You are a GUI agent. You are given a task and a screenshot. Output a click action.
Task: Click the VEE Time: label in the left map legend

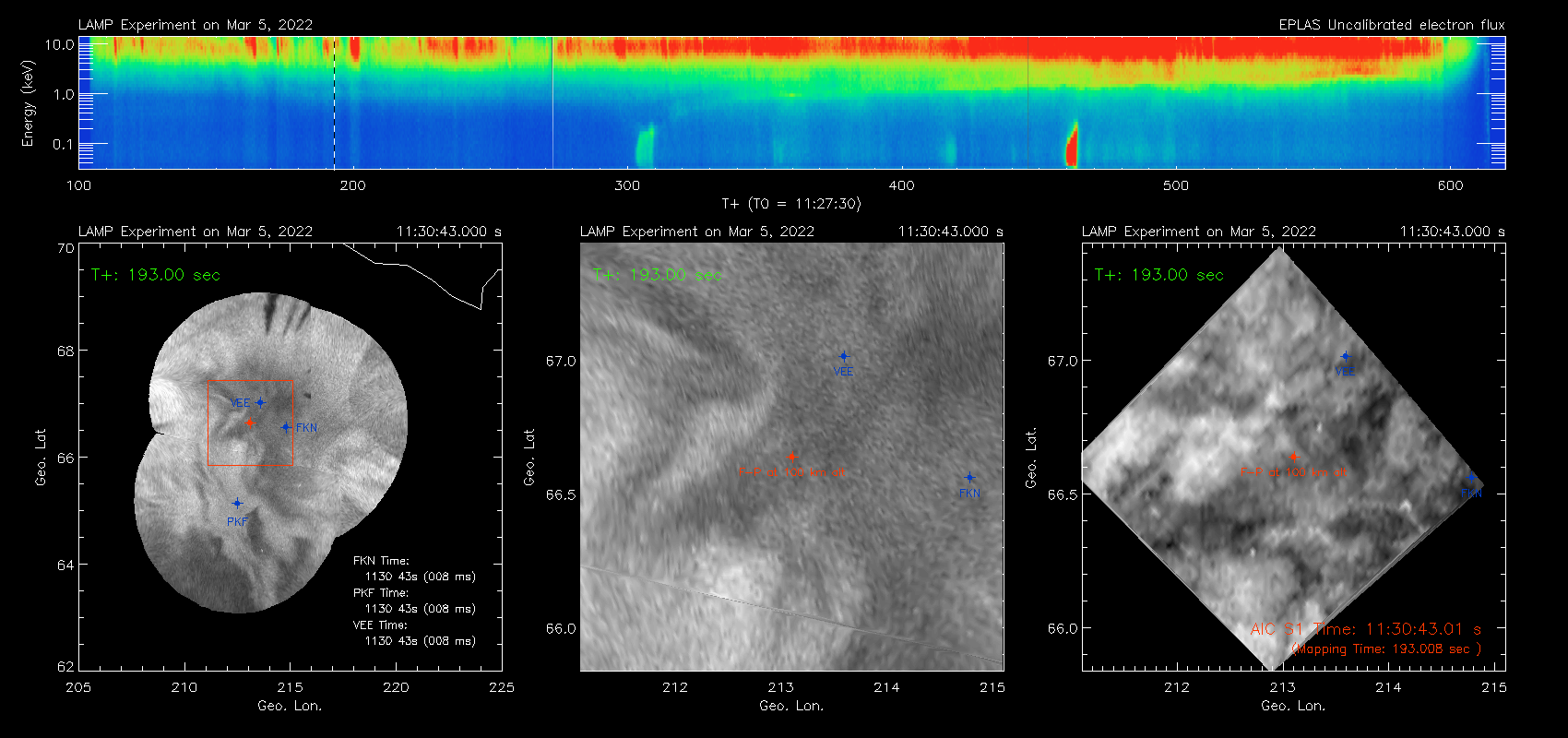coord(380,625)
